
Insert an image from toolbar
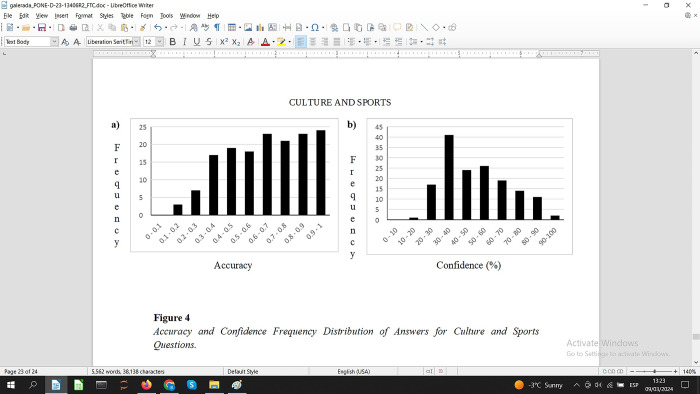pos(248,28)
